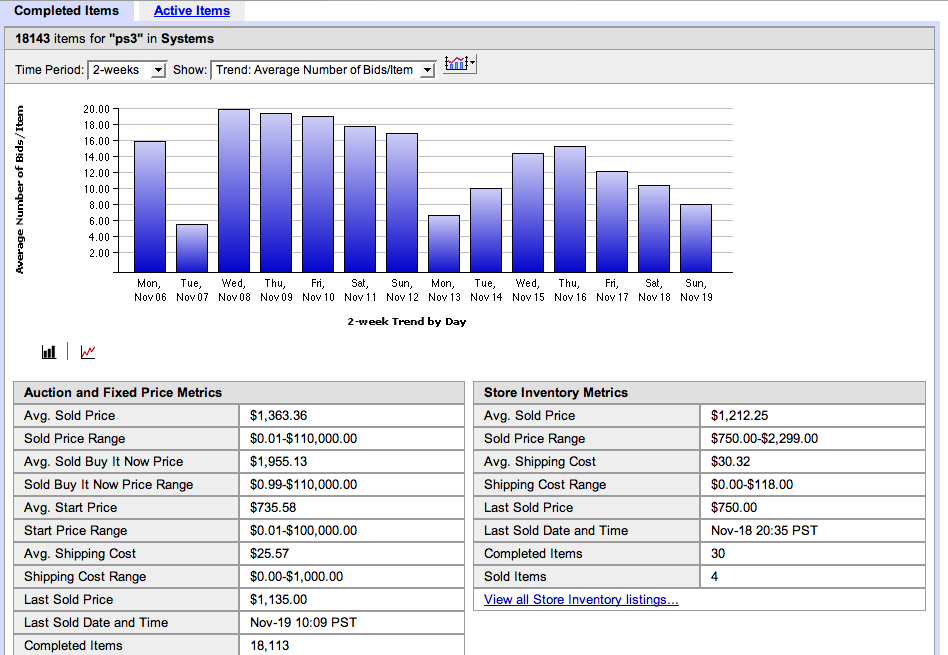Click the '18143 items for "ps3"' heading
Viewport: 948px width, 655px height.
click(x=114, y=39)
